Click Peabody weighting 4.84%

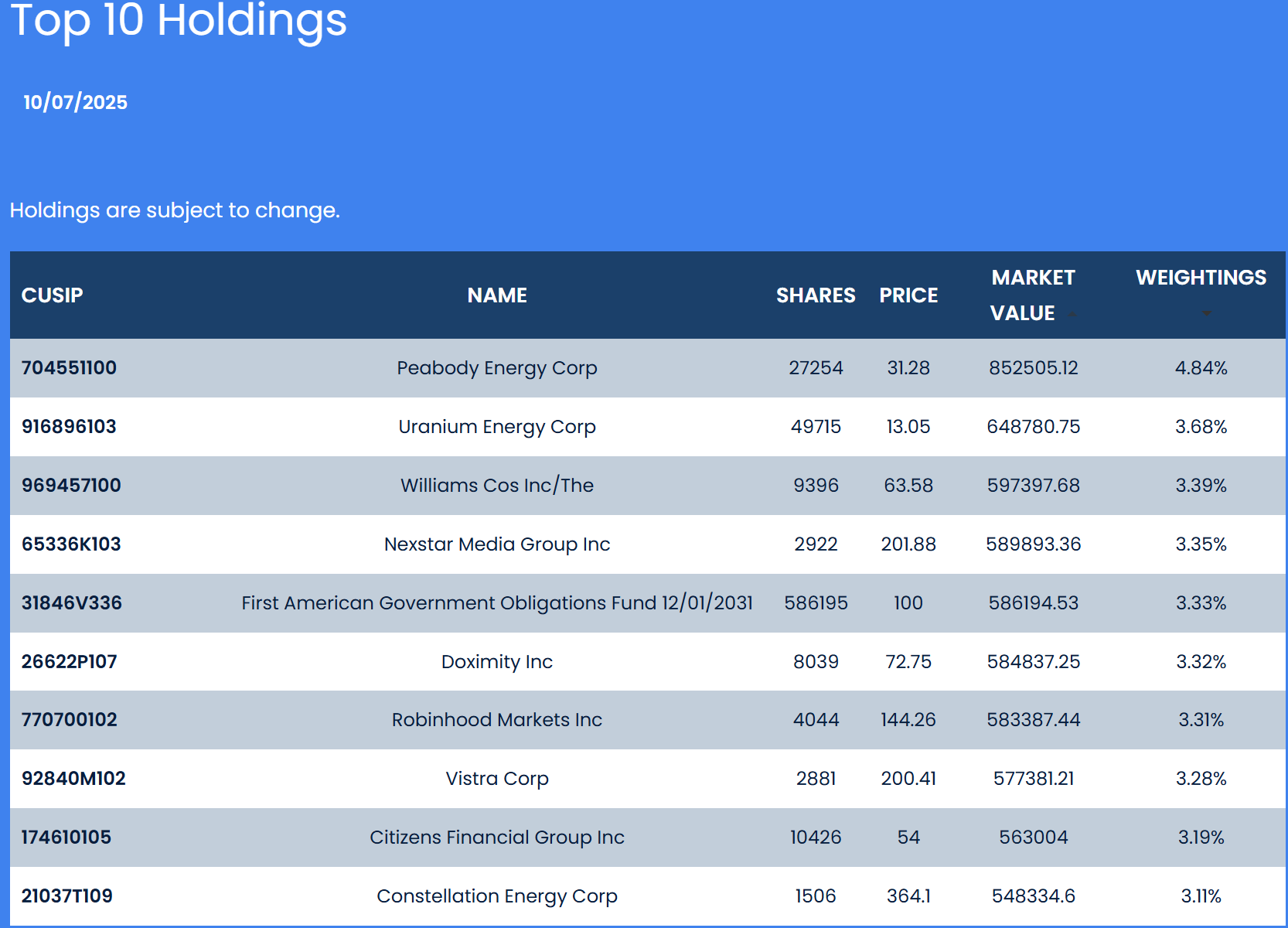point(1201,368)
